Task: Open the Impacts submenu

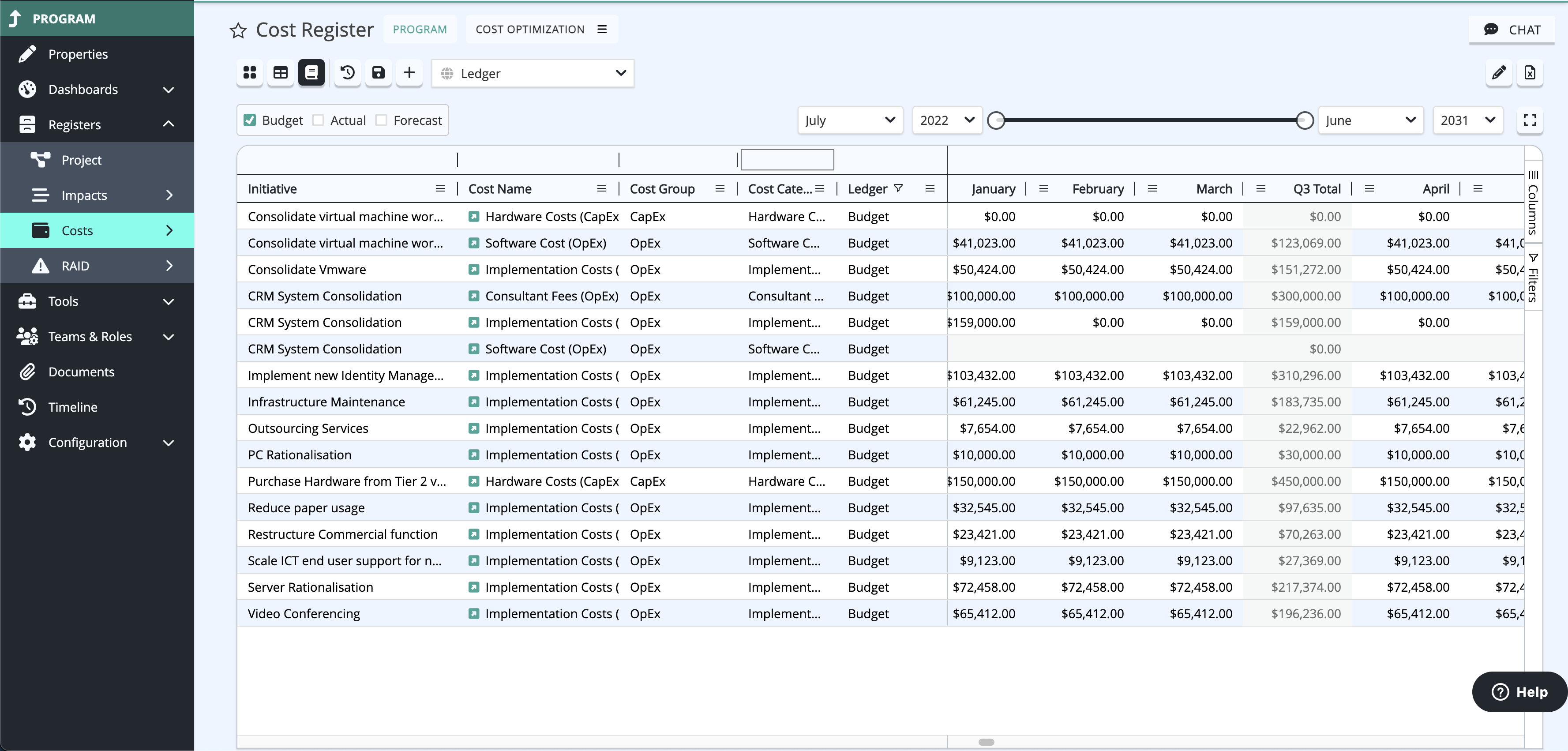Action: coord(98,195)
